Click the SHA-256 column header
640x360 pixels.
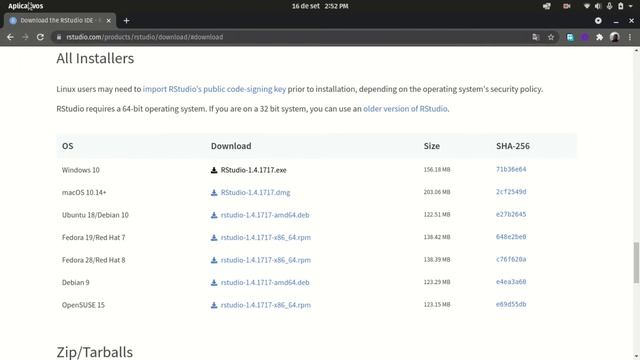click(x=513, y=146)
